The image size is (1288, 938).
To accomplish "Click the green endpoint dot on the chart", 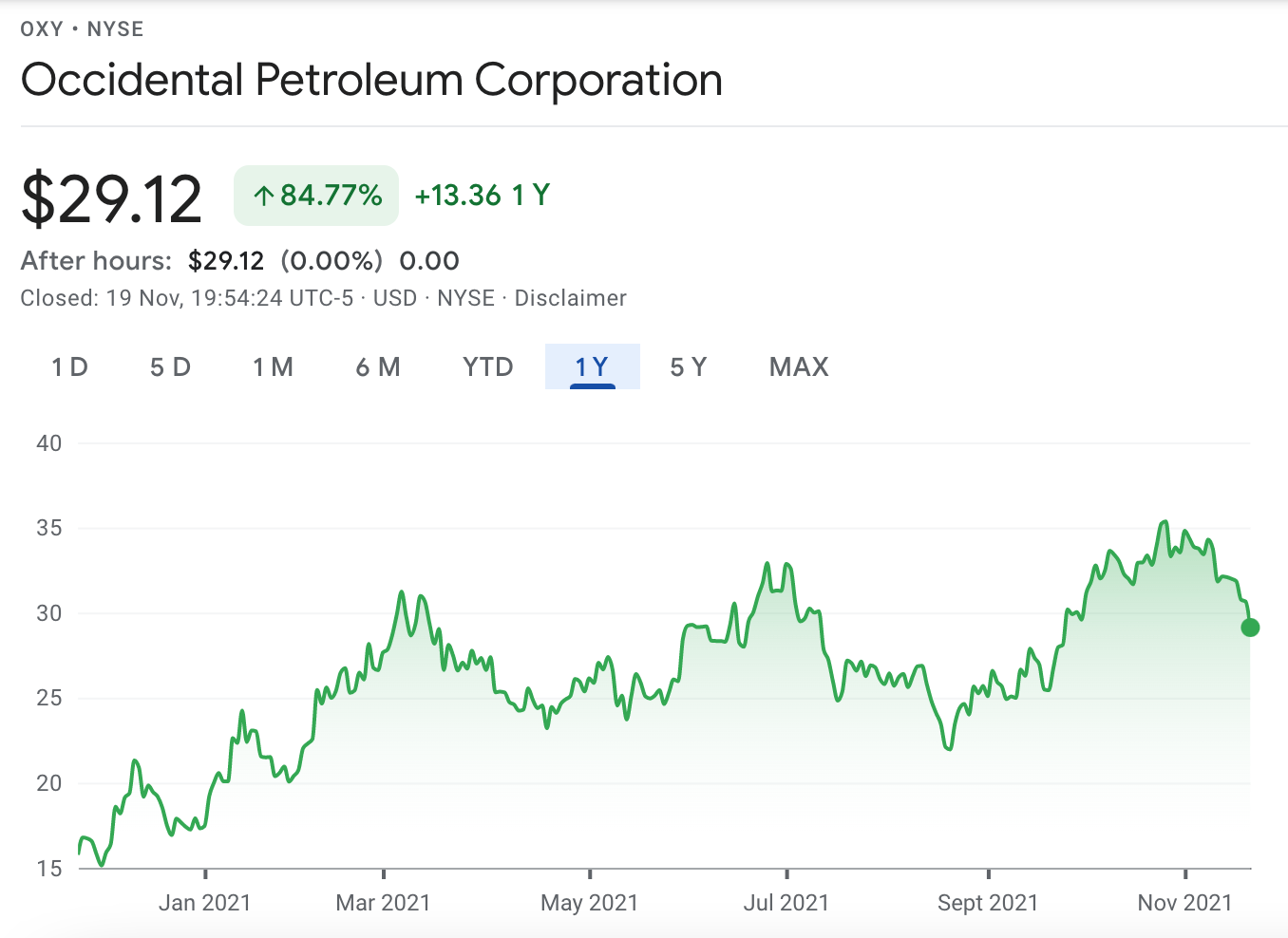I will (x=1250, y=628).
